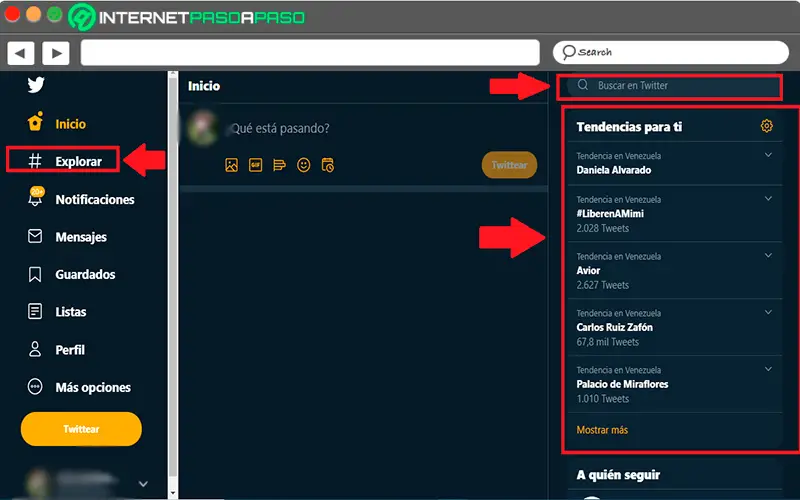Click the browser address bar
The width and height of the screenshot is (800, 500).
point(310,53)
